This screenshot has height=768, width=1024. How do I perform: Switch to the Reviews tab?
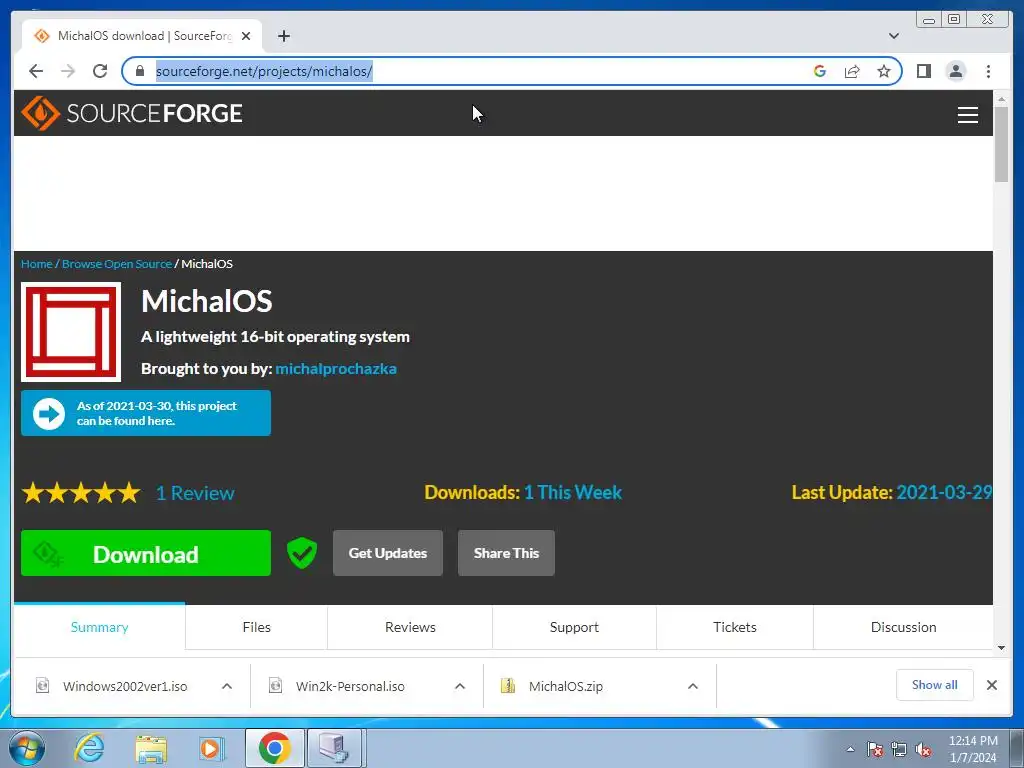point(410,627)
